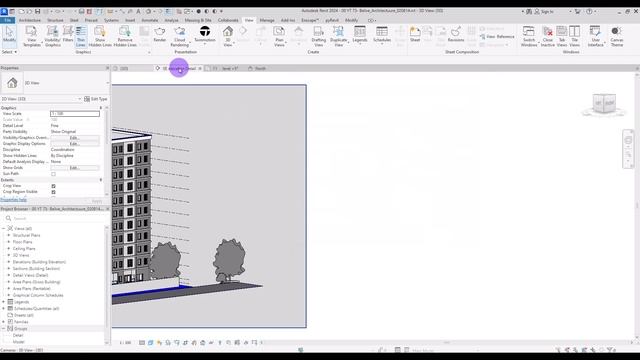Viewport: 640px width, 360px height.
Task: Click Tab Views
Action: [x=562, y=36]
